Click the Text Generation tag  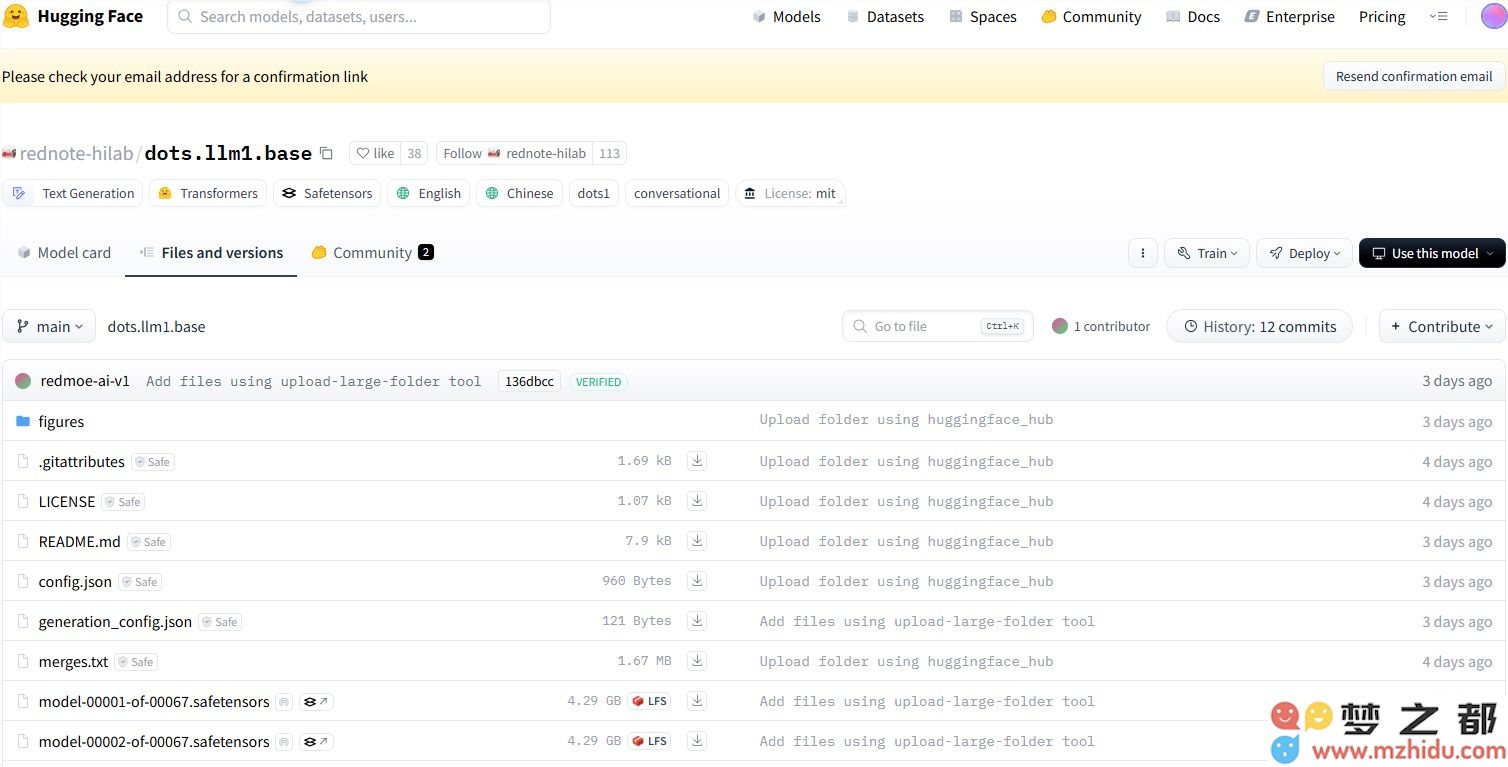click(73, 193)
